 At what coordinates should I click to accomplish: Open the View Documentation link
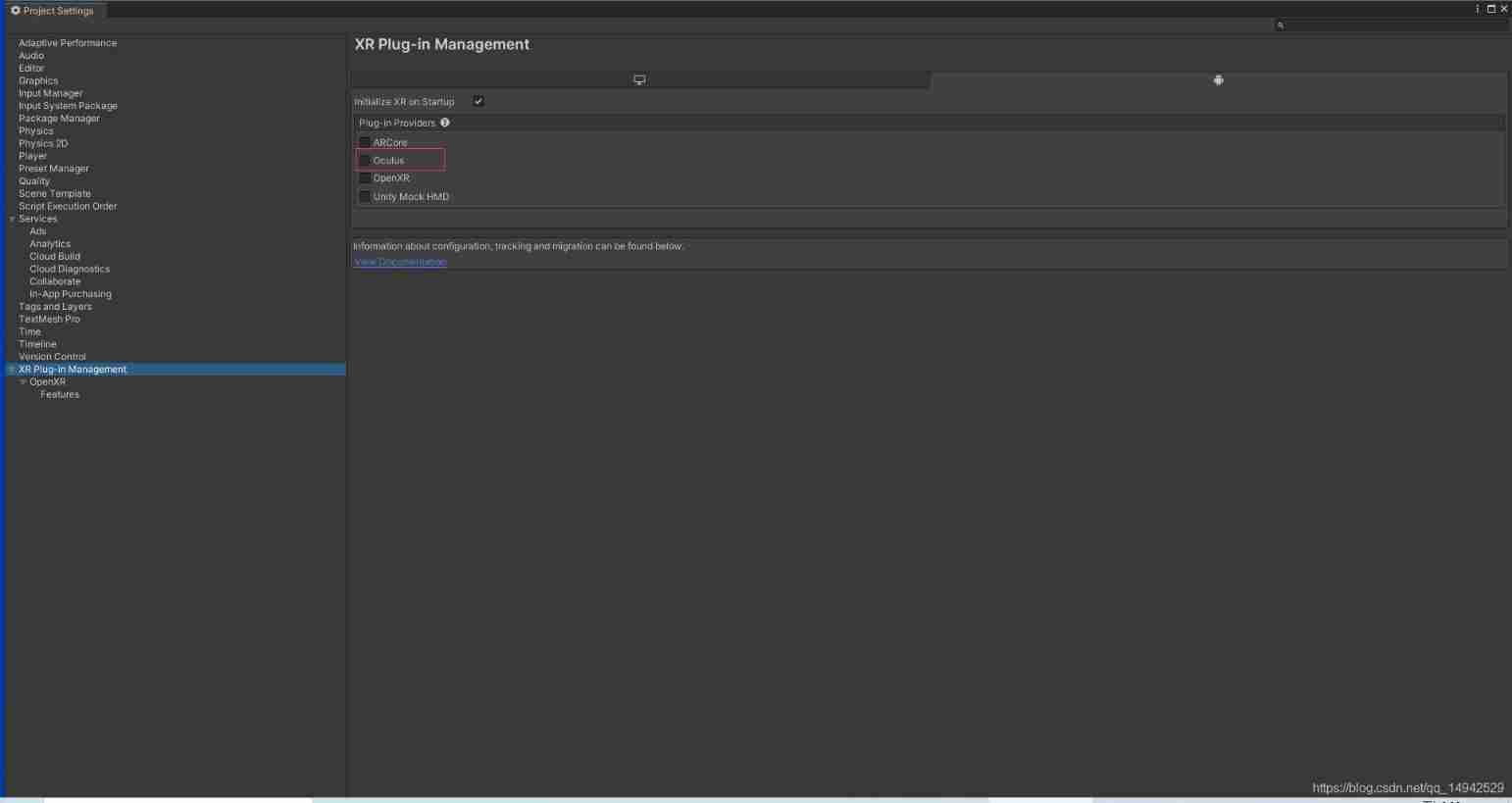pyautogui.click(x=400, y=262)
